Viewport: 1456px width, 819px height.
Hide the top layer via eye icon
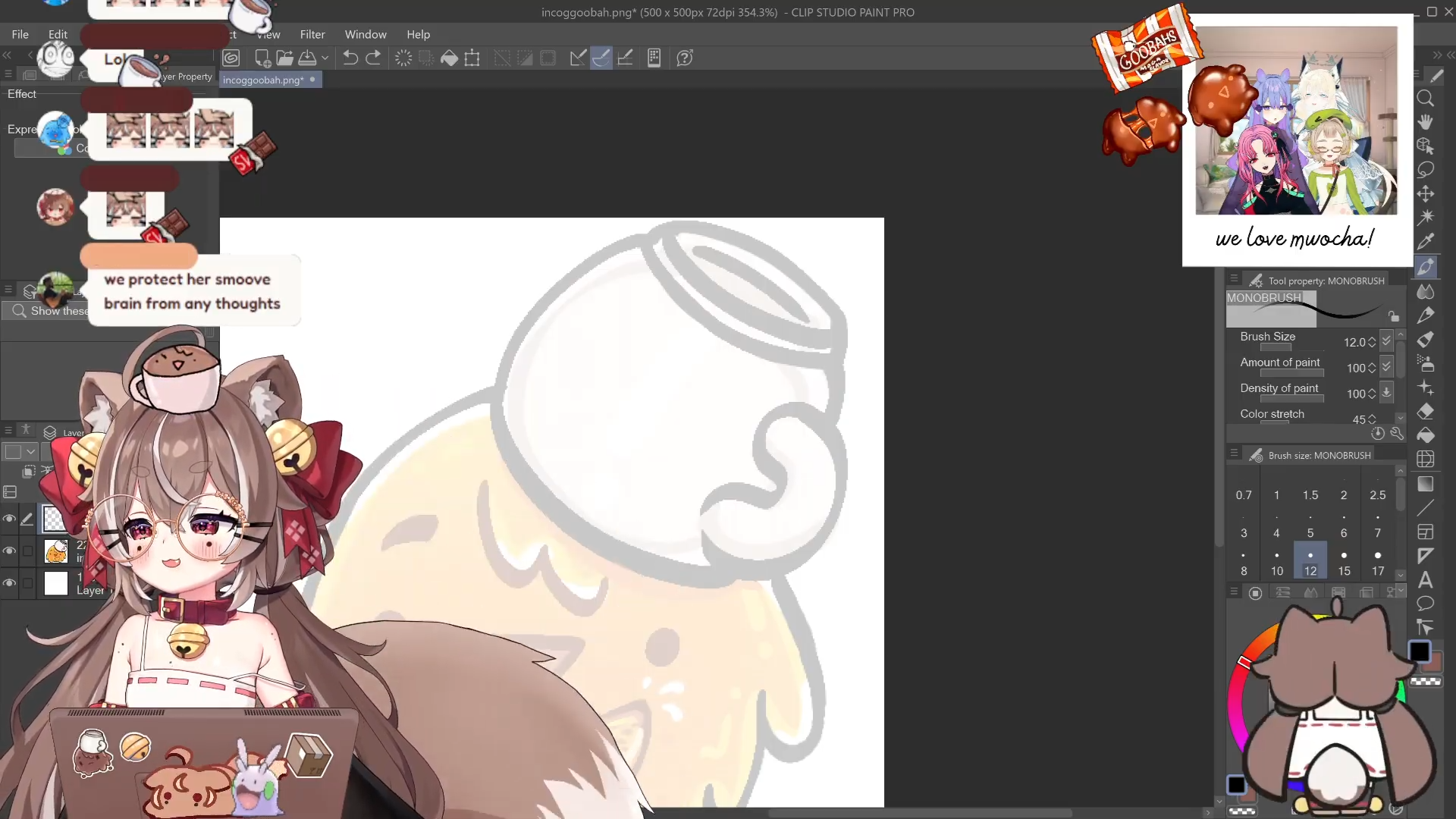(x=9, y=519)
